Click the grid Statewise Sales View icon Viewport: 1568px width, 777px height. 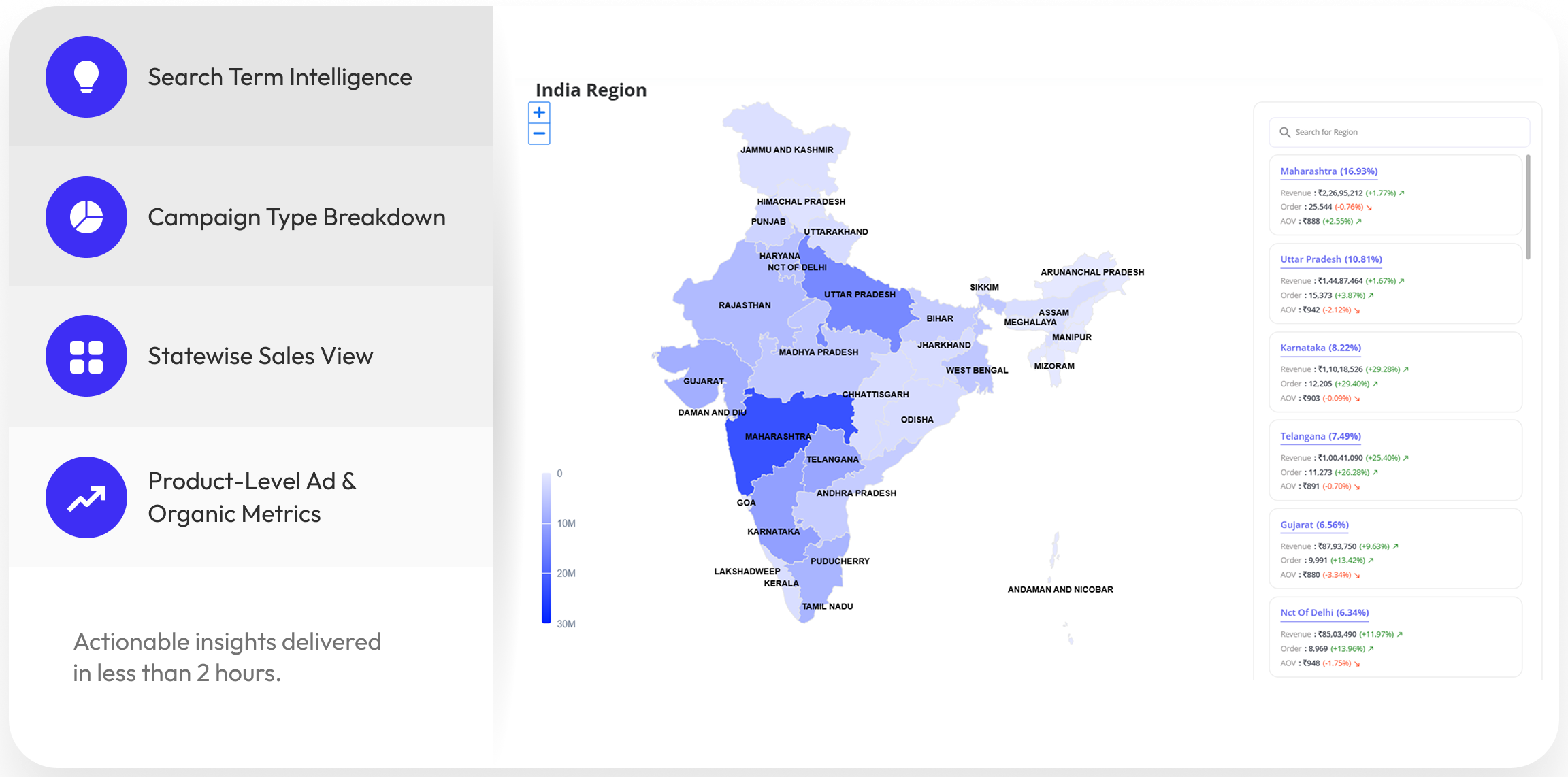(86, 356)
